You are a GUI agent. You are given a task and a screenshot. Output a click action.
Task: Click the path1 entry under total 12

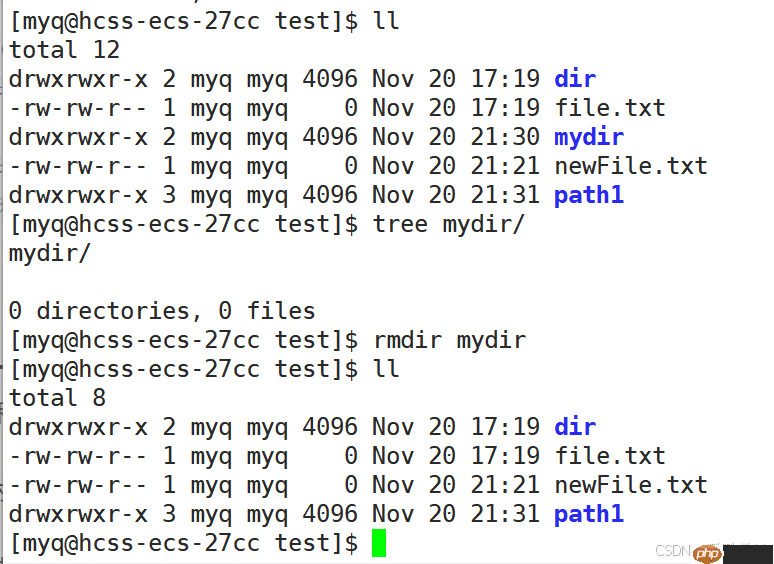coord(588,195)
